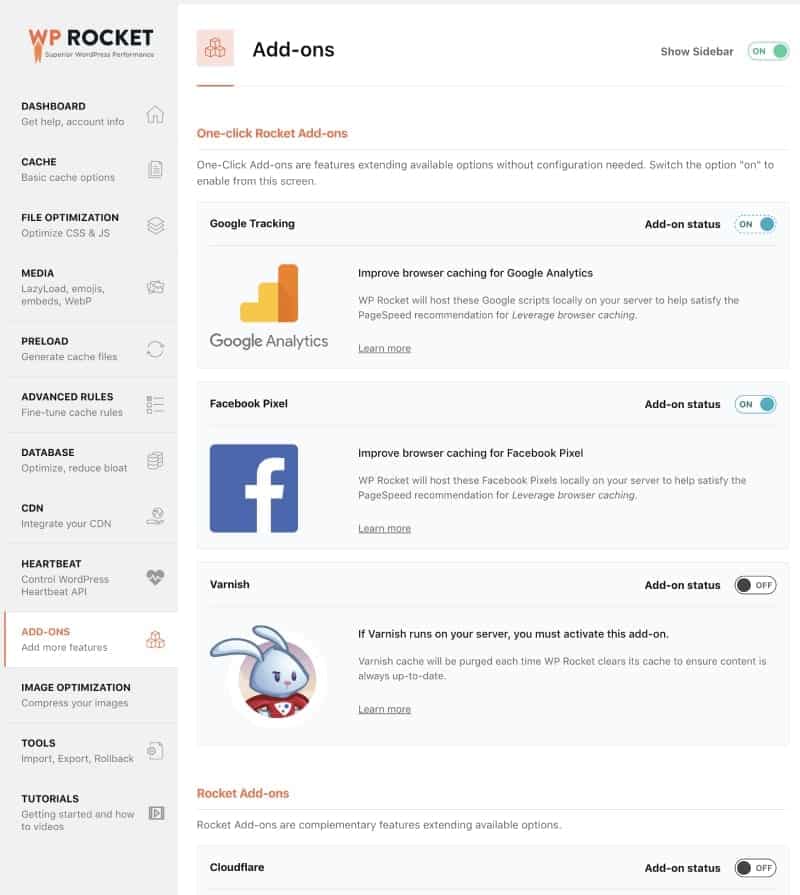Enable the Cloudflare add-on toggle
Screen dimensions: 800x895
coord(755,868)
